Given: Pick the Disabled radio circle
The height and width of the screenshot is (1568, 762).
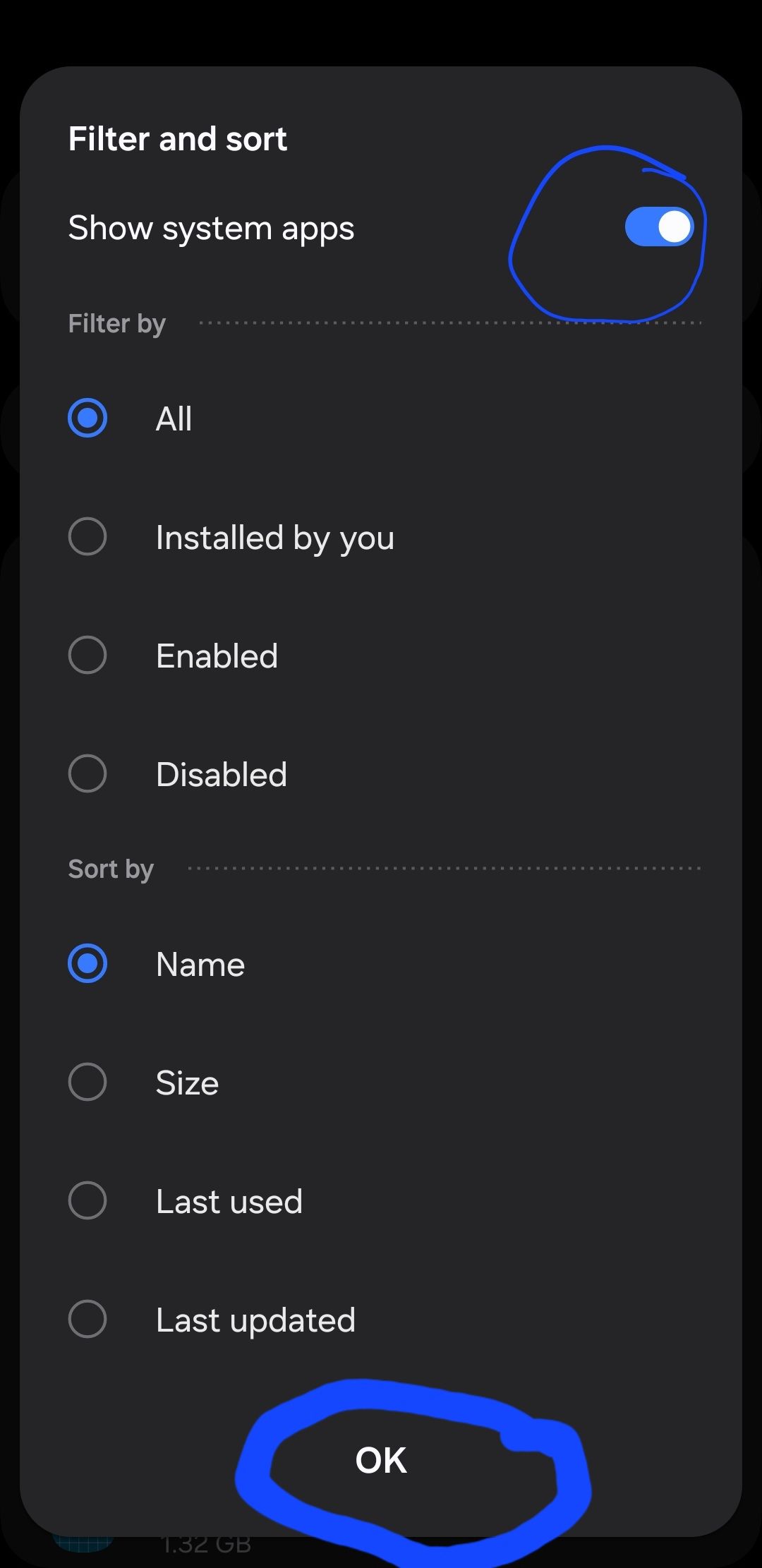Looking at the screenshot, I should pos(87,773).
